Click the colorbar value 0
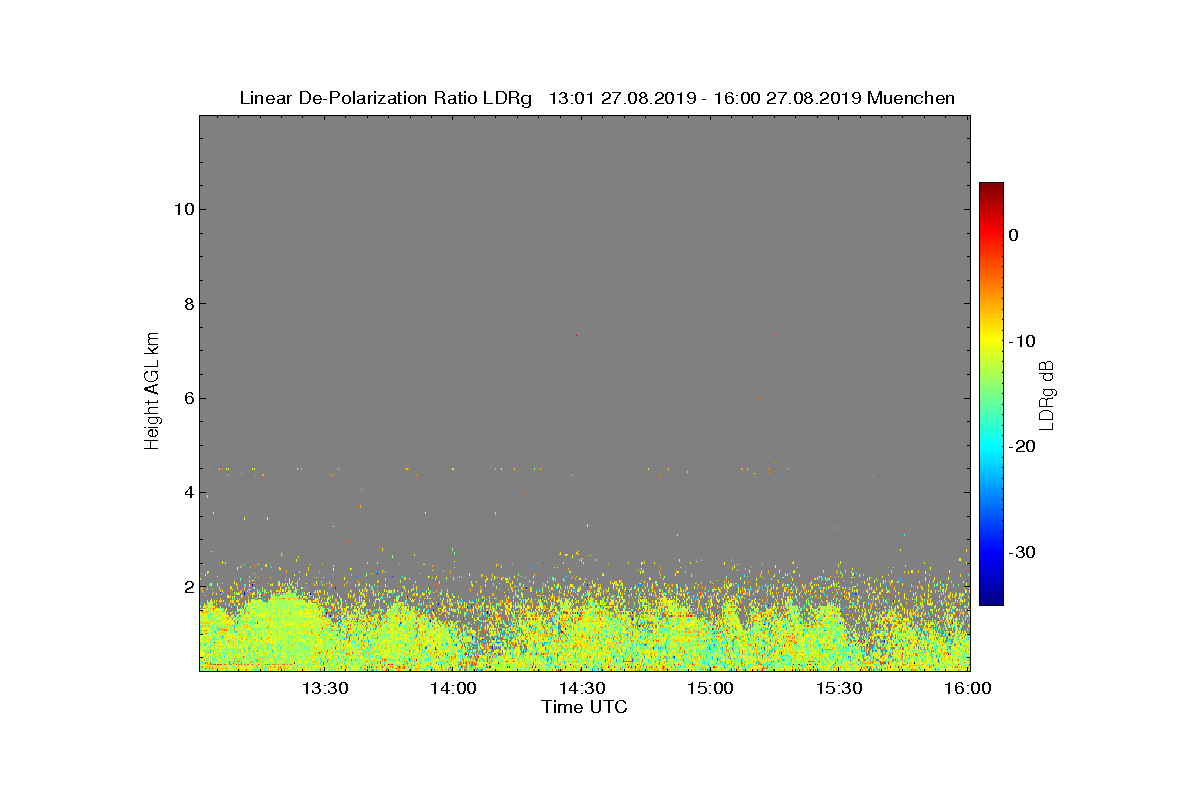This screenshot has width=1200, height=800. 1013,235
